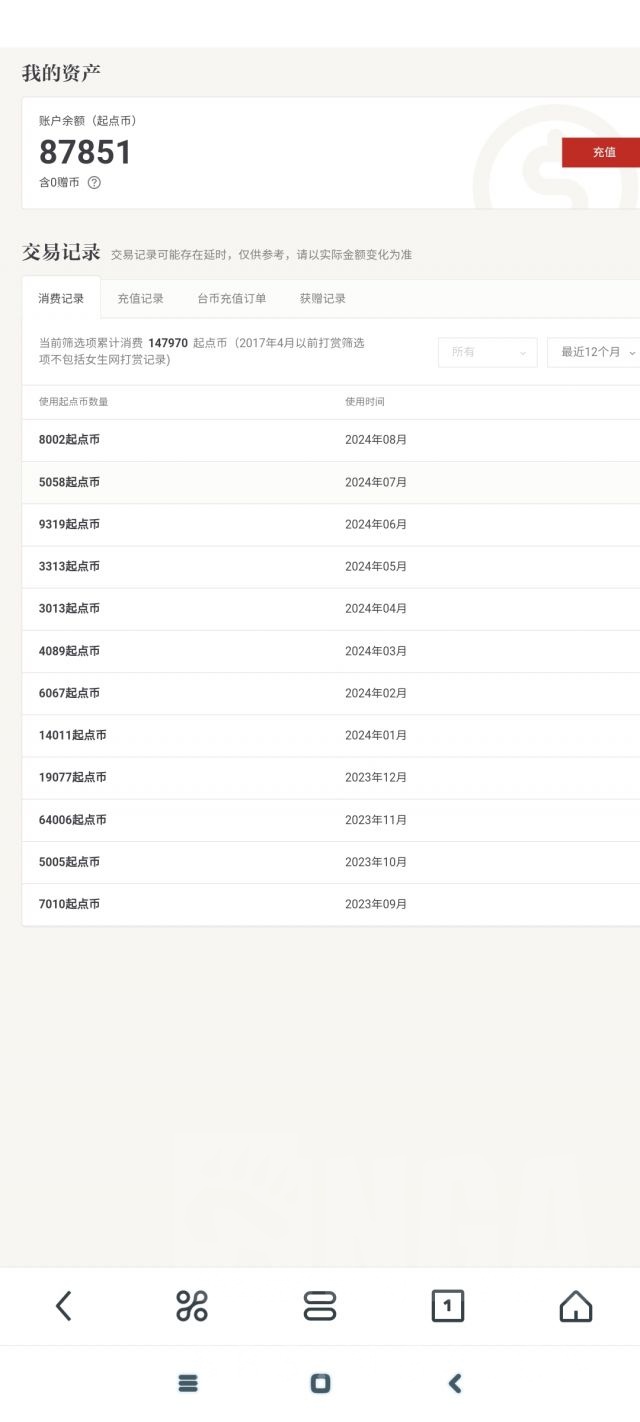Select the 消费记录 tab

point(61,298)
